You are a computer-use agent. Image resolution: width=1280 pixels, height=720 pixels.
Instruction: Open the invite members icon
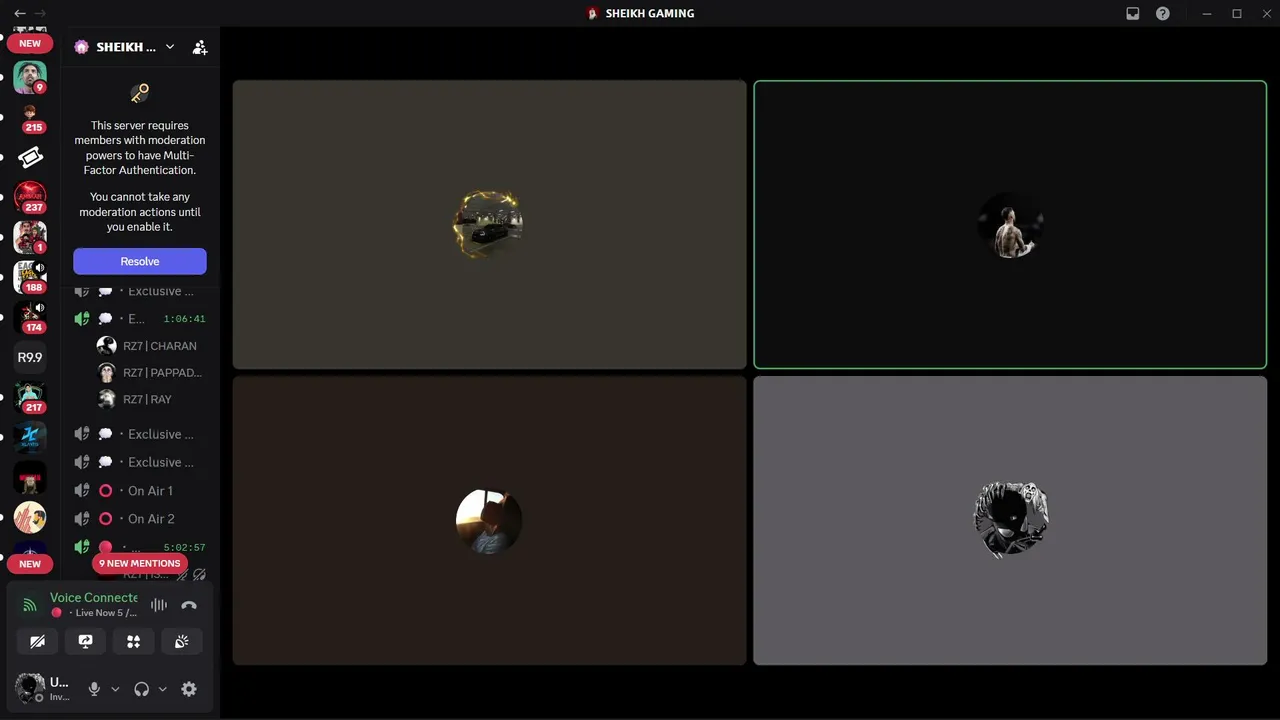200,47
